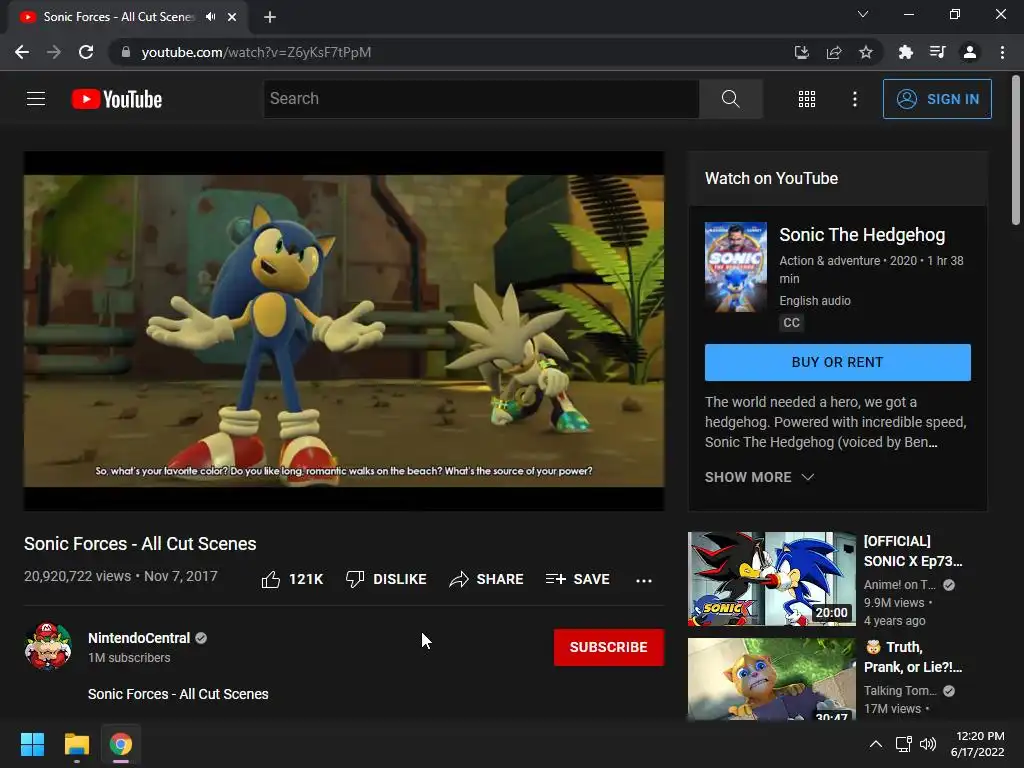Go to the YouTube home logo
The image size is (1024, 768).
pyautogui.click(x=117, y=99)
